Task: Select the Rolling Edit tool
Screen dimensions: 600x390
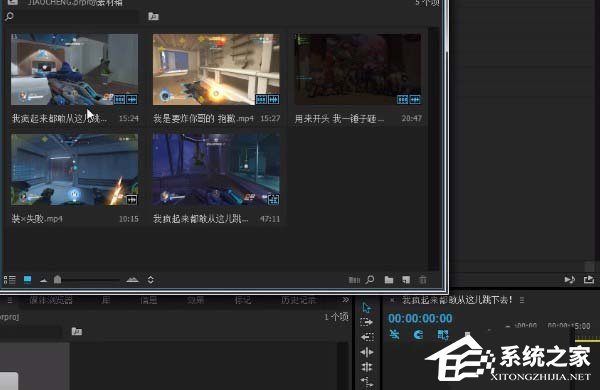Action: click(x=367, y=367)
